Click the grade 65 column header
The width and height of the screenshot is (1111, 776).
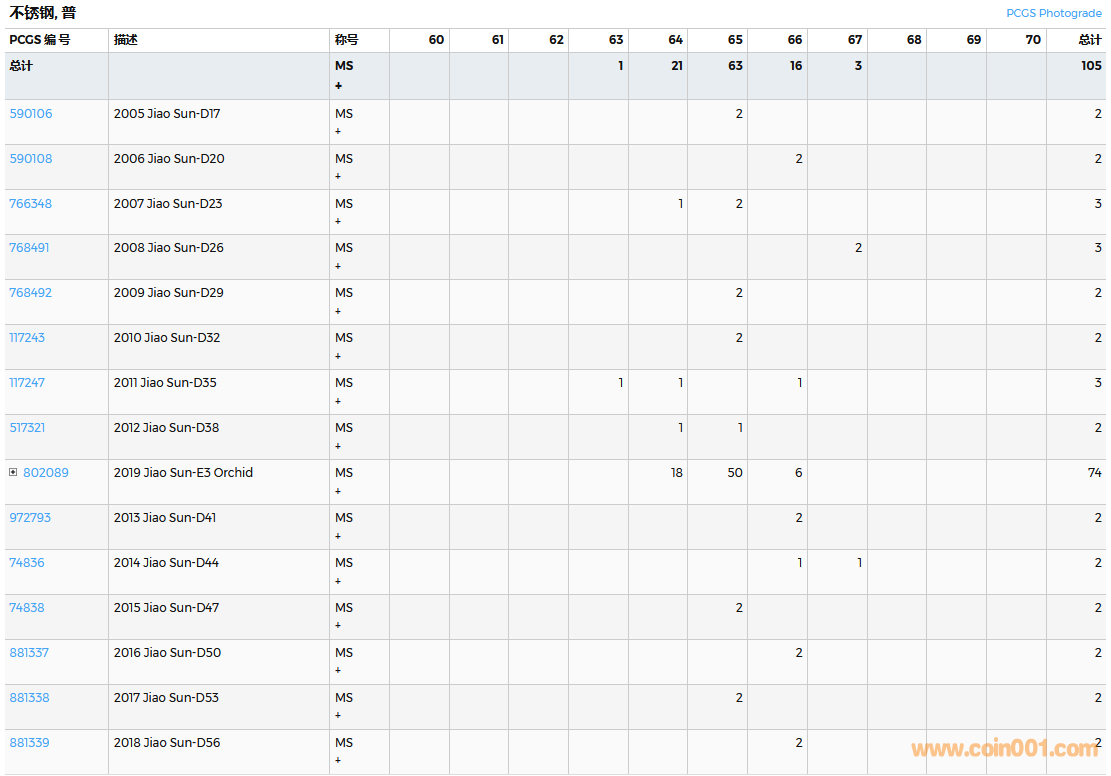pyautogui.click(x=735, y=40)
